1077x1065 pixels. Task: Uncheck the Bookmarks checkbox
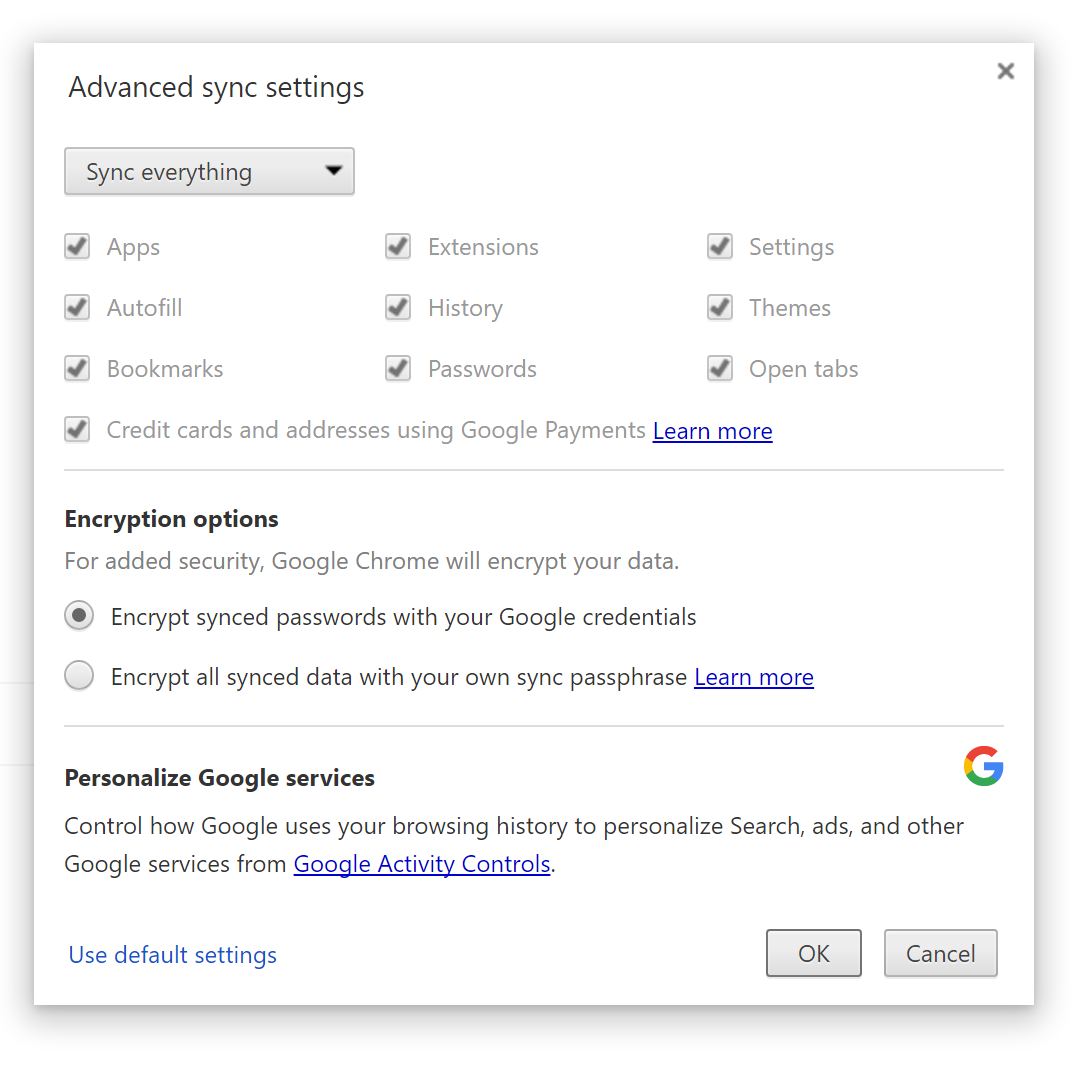coord(78,369)
